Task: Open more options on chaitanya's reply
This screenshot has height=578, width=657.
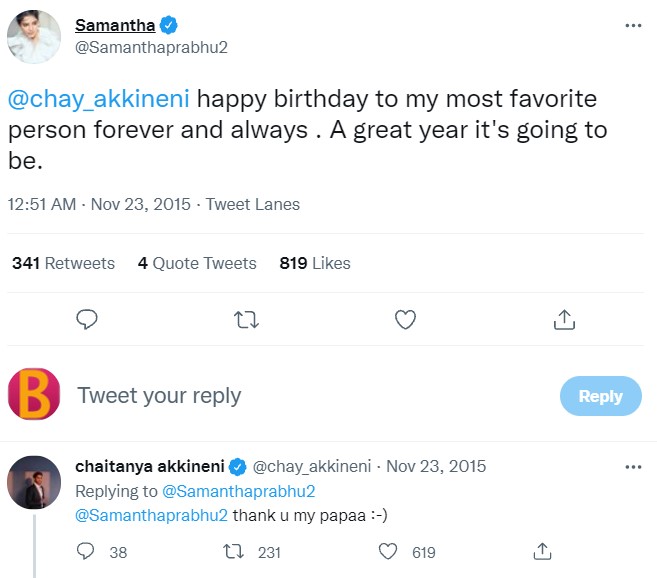Action: (x=632, y=467)
